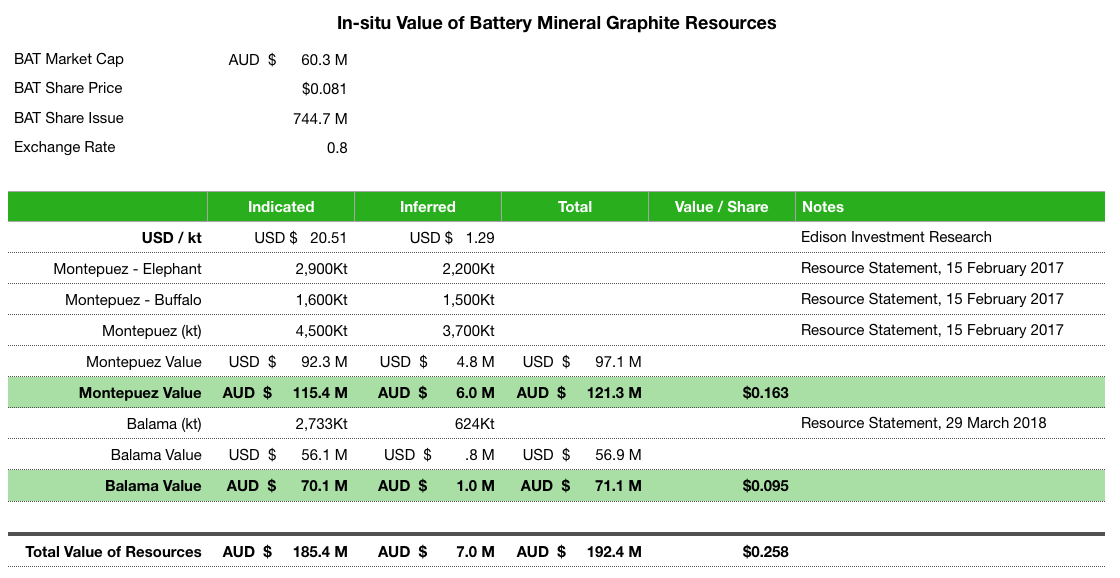Click the Resource Statement note in the Buffalo row
The height and width of the screenshot is (578, 1120).
pyautogui.click(x=932, y=299)
